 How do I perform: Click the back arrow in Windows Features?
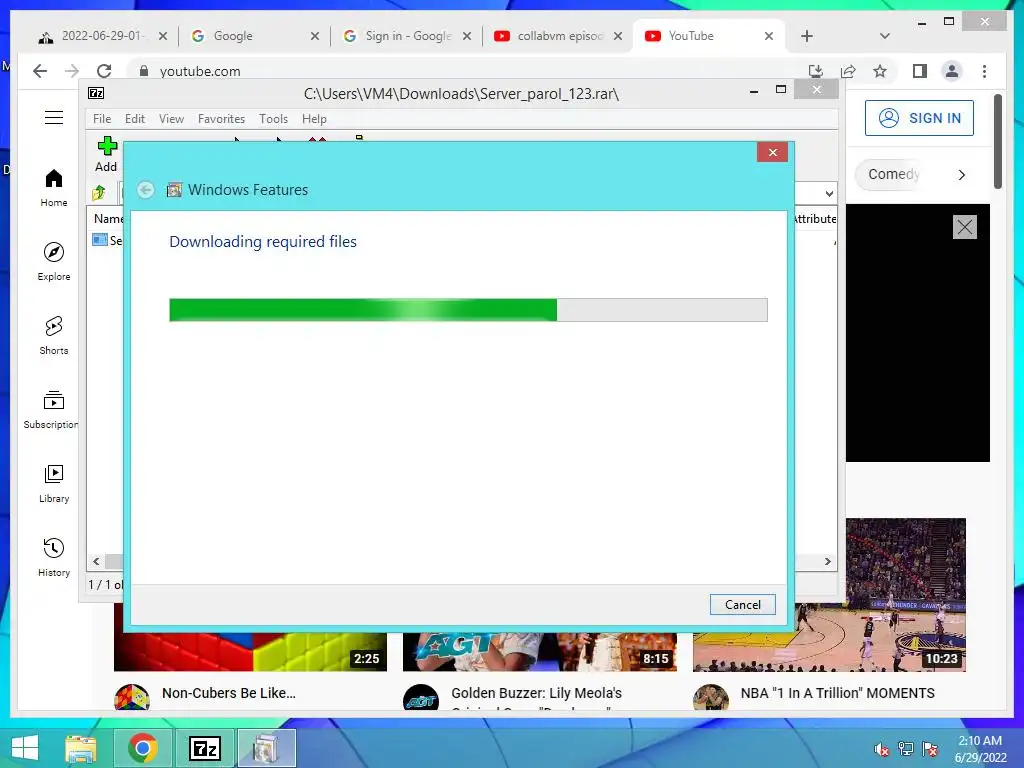(x=146, y=189)
